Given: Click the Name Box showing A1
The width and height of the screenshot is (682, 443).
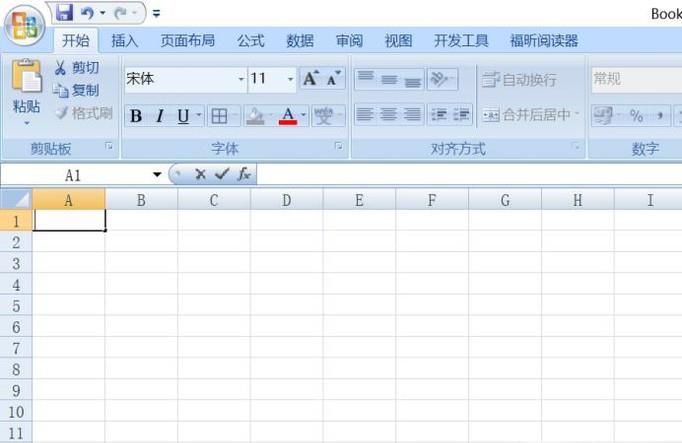Looking at the screenshot, I should (73, 175).
